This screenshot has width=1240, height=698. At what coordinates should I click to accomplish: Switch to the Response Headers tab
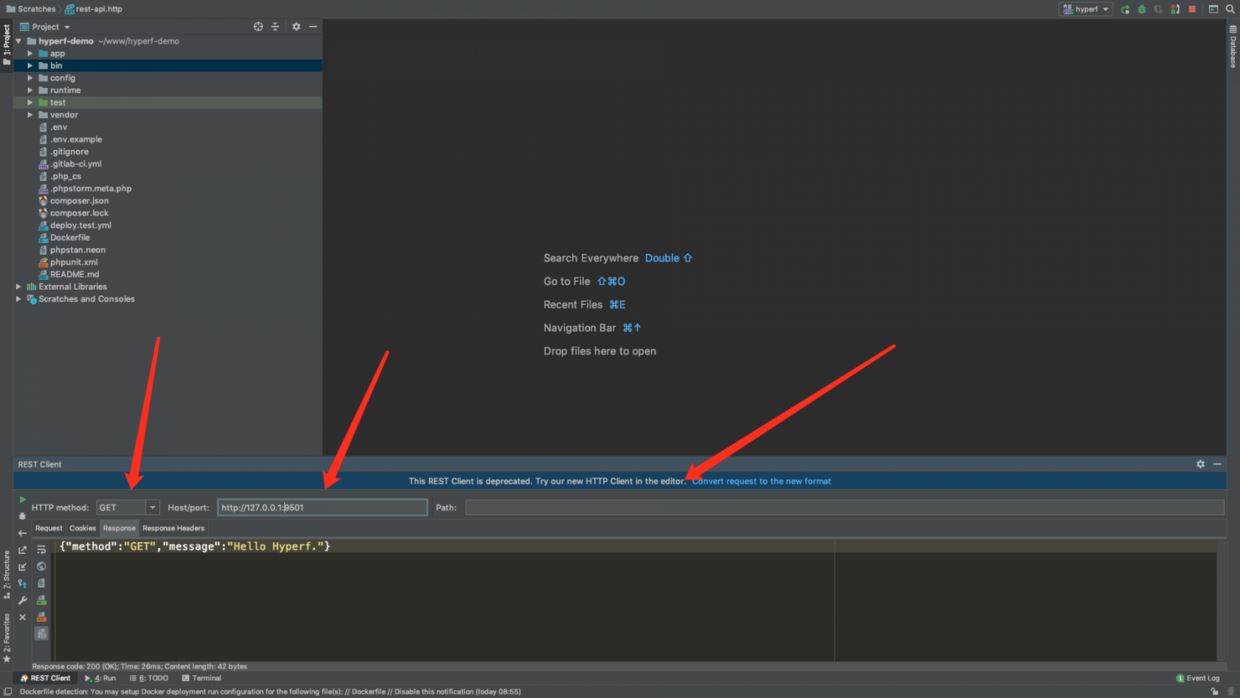point(173,528)
